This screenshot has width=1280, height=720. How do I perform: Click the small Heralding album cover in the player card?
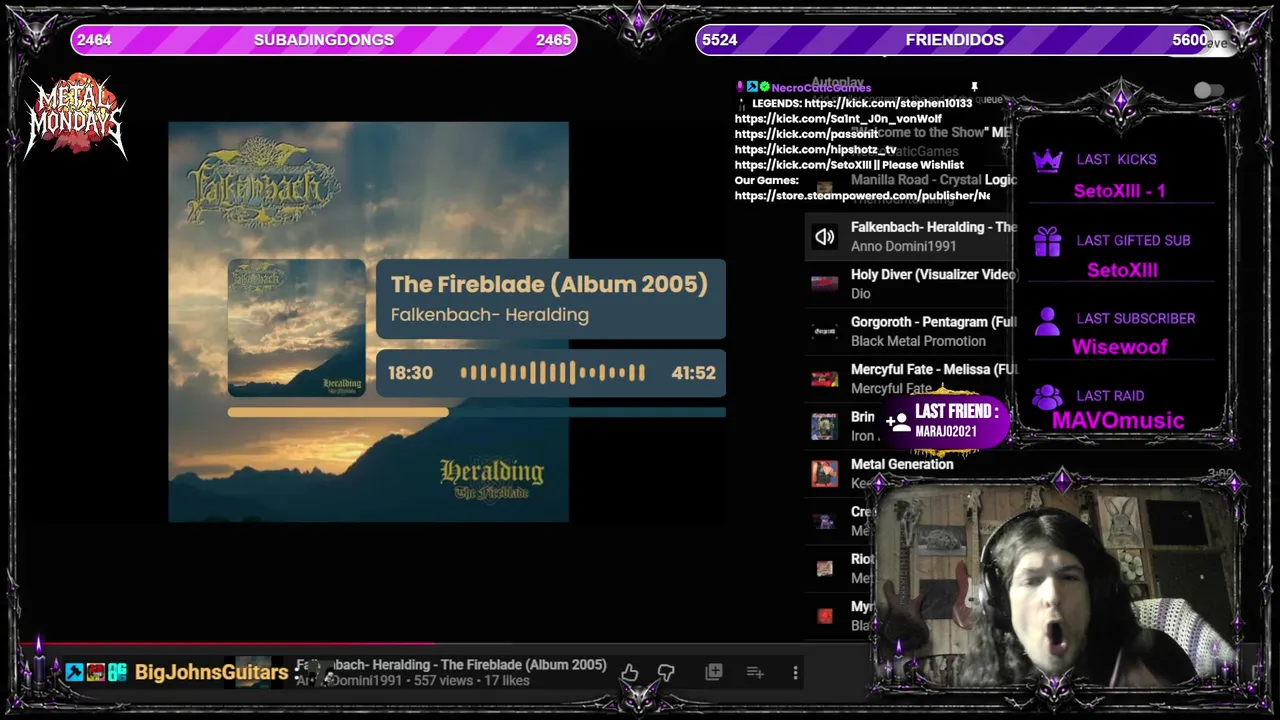[297, 328]
